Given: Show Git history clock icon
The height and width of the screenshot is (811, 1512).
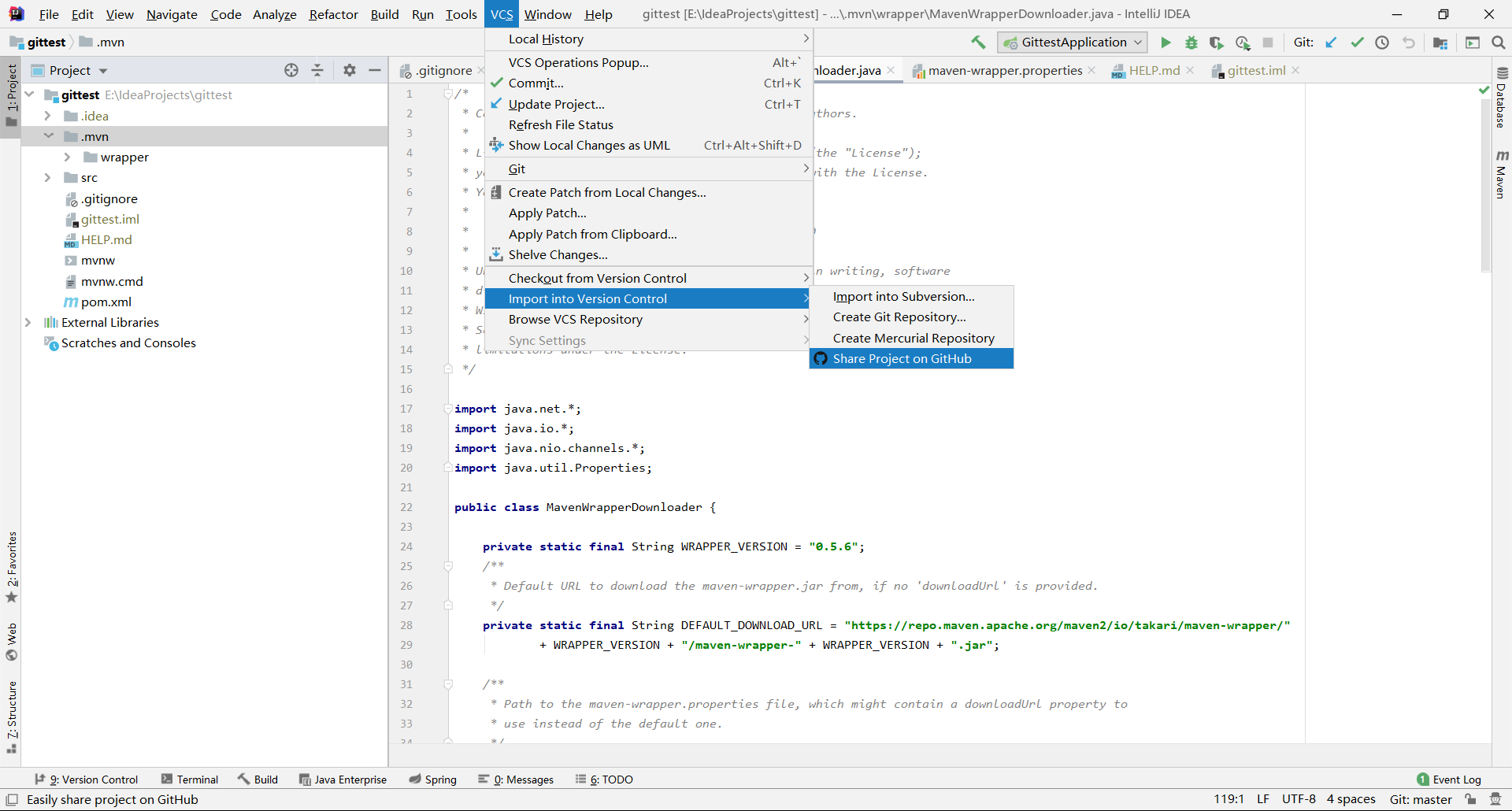Looking at the screenshot, I should 1382,43.
